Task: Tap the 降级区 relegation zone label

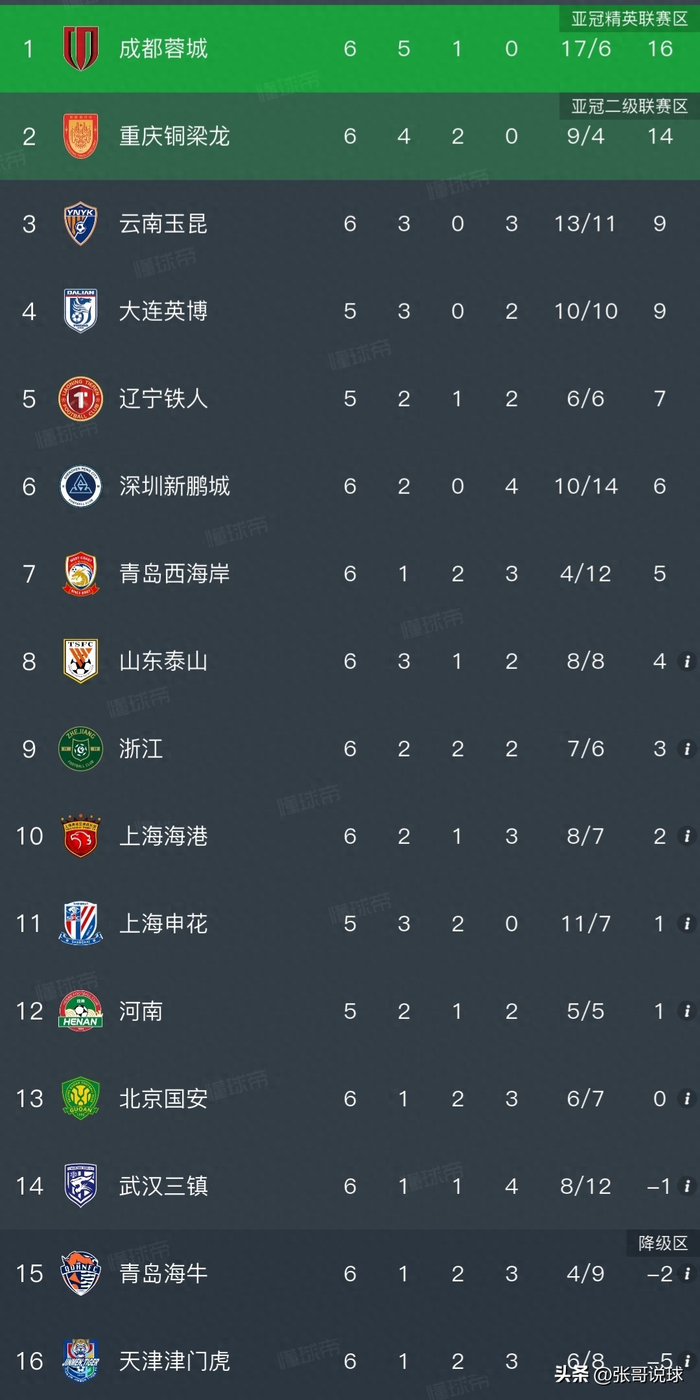Action: tap(663, 1243)
